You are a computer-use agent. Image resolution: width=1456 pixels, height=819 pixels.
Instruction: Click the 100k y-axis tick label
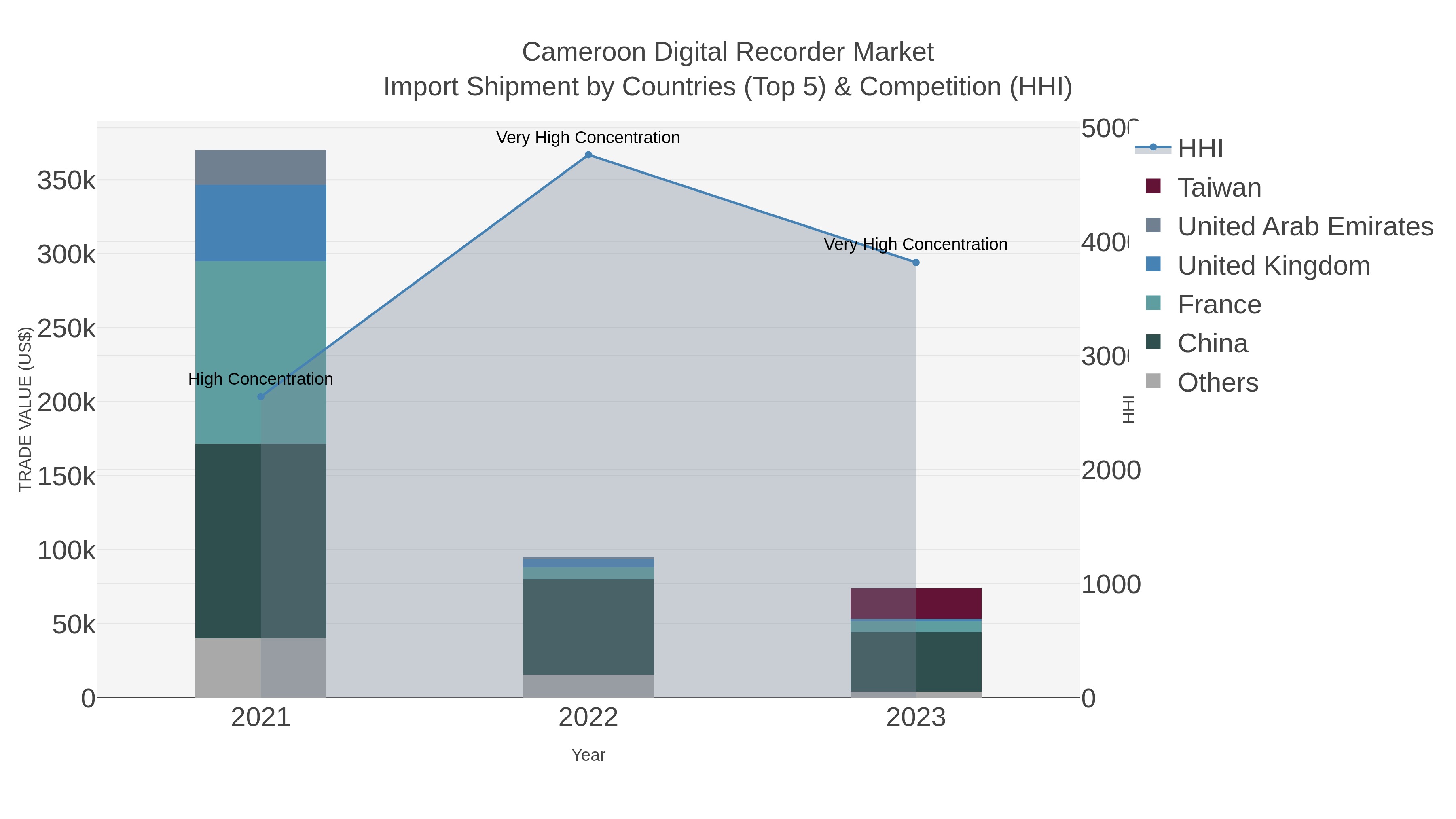[67, 550]
